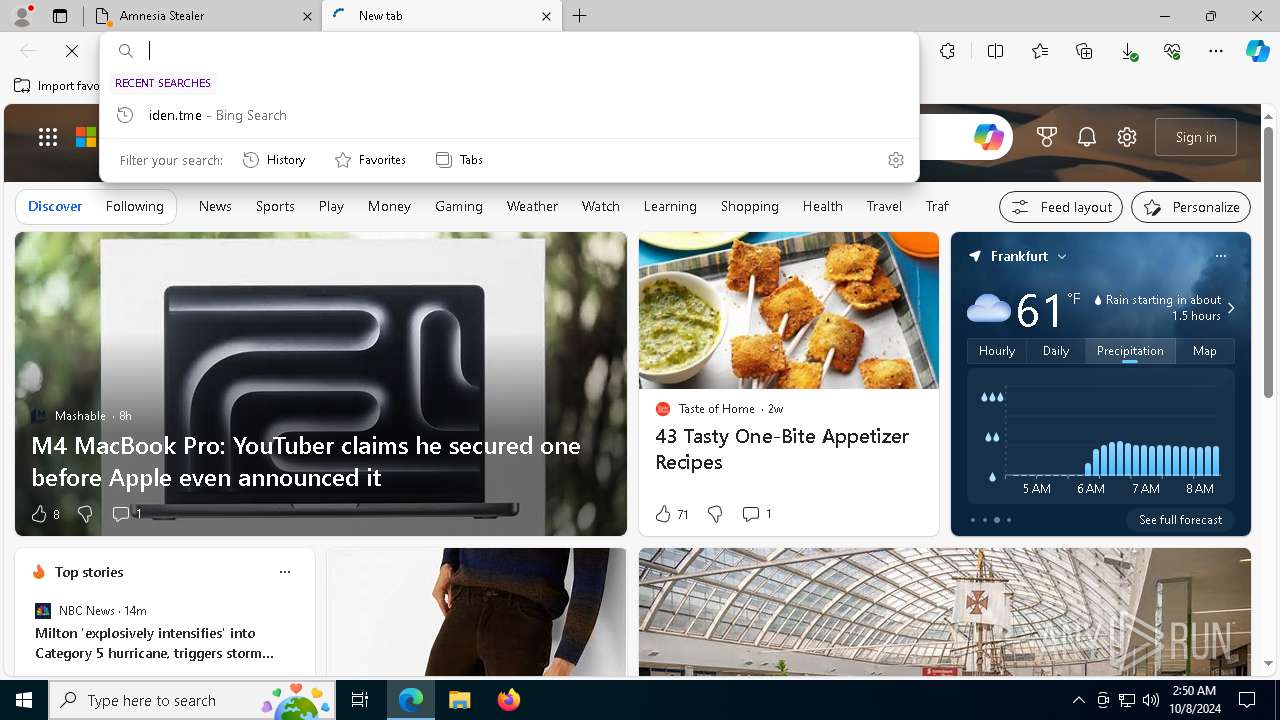The height and width of the screenshot is (720, 1280).
Task: Open the page settings gear
Action: pos(1127,137)
